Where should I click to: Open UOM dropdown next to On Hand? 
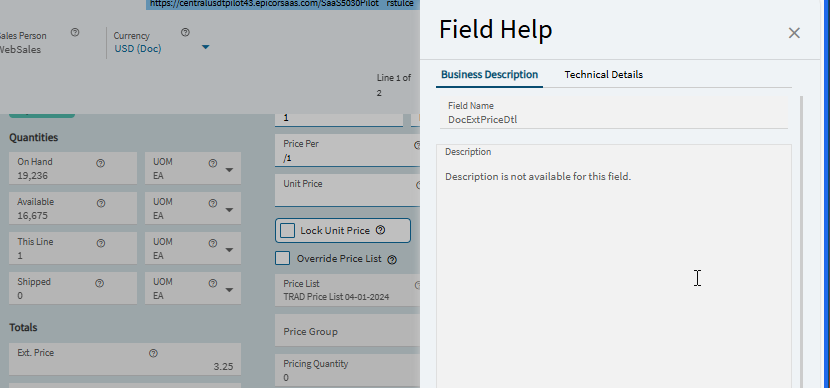pos(229,170)
